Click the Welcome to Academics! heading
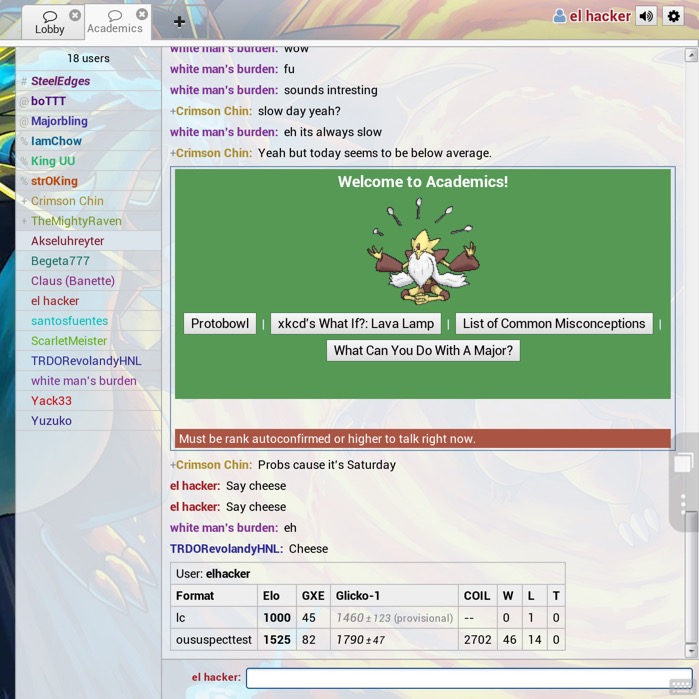This screenshot has height=699, width=699. coord(423,182)
